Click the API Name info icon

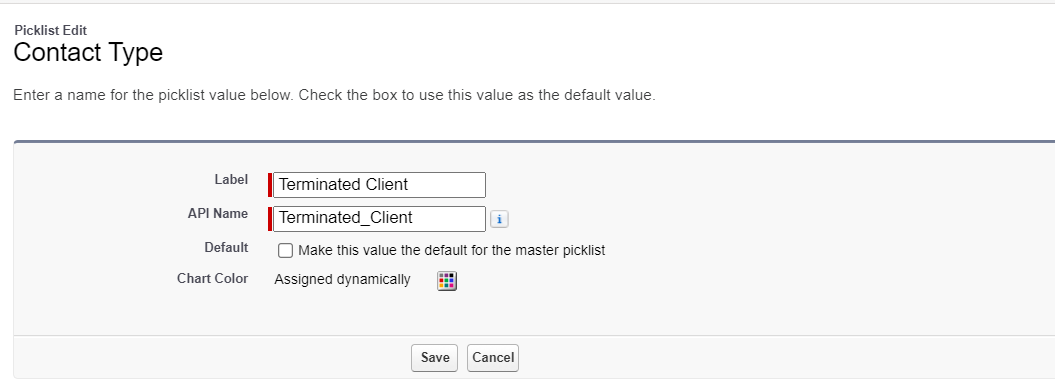click(499, 219)
